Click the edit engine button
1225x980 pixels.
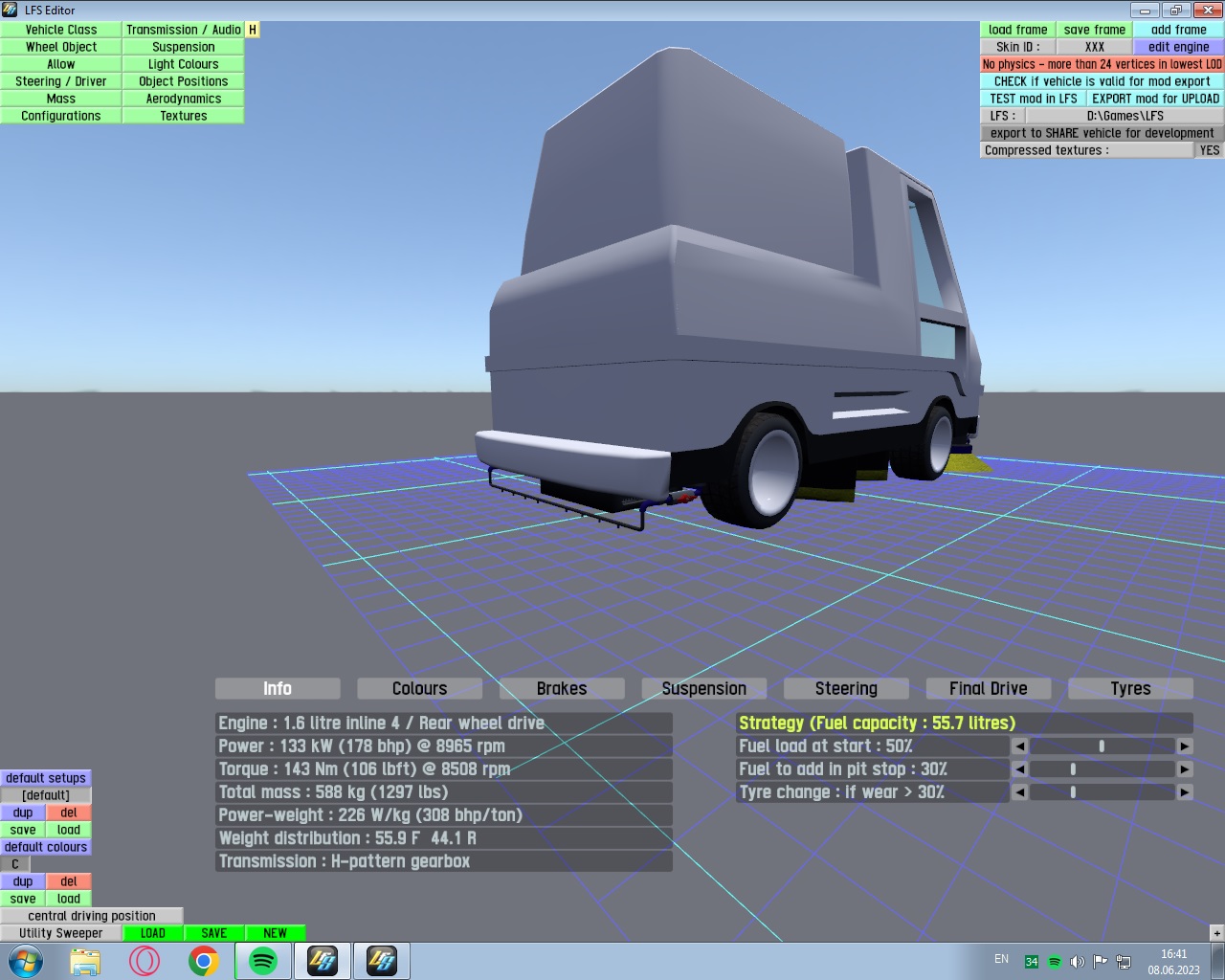pos(1179,47)
